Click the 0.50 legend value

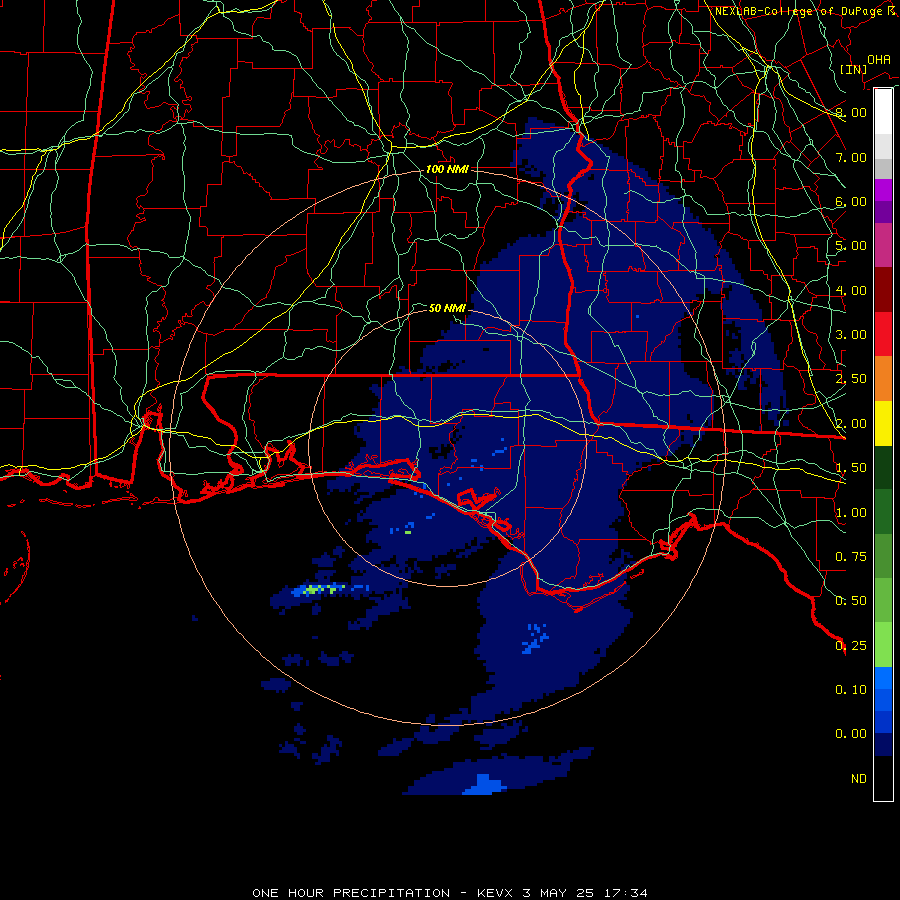tap(851, 601)
